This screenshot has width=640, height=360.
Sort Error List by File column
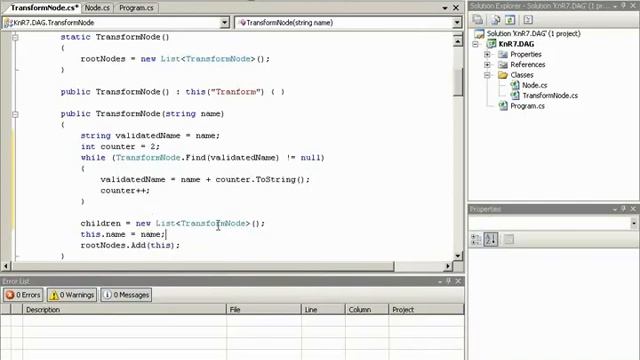point(264,309)
